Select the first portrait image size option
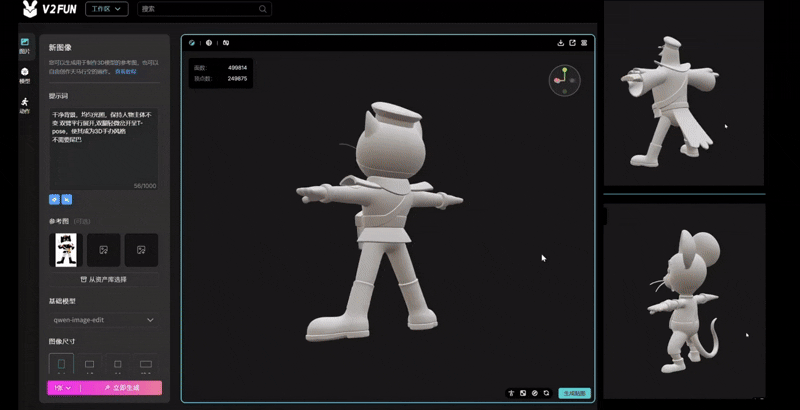 click(x=62, y=365)
